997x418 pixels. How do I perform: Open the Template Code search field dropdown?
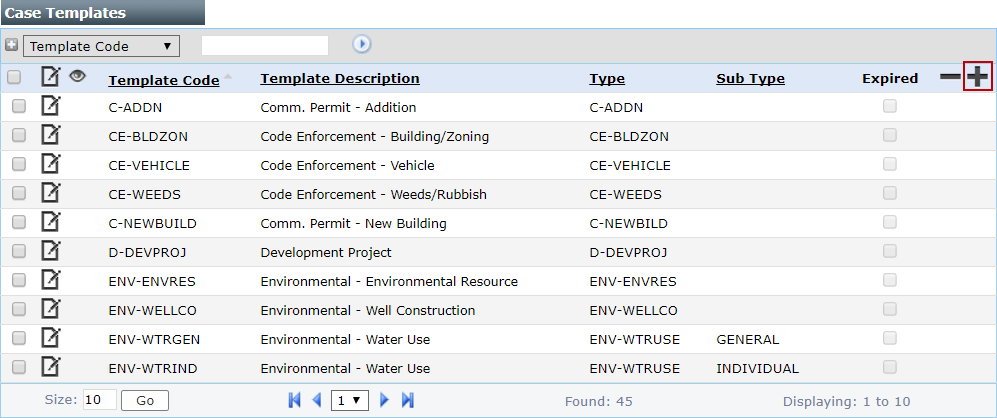point(100,46)
